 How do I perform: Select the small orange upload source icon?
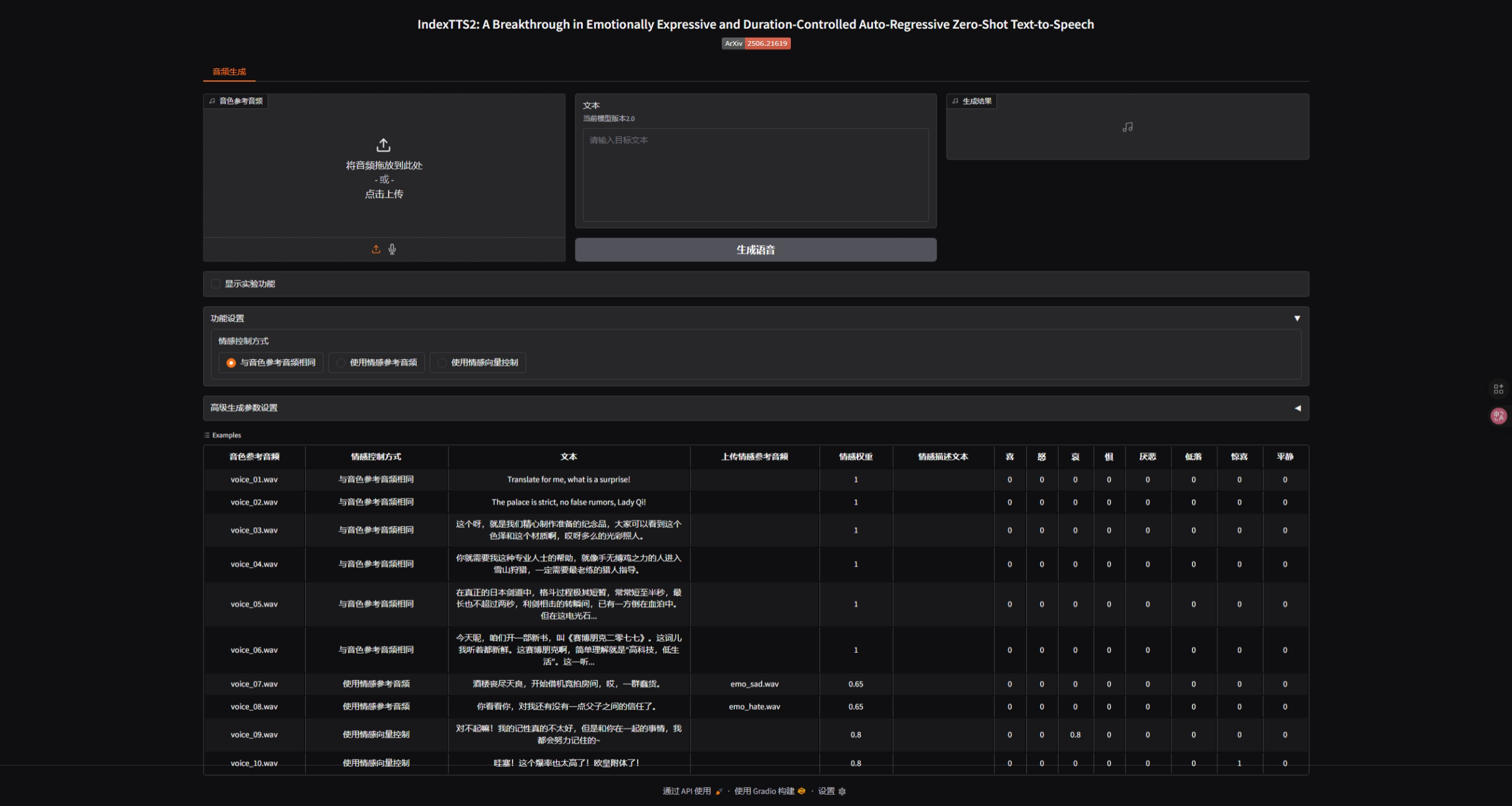[376, 249]
